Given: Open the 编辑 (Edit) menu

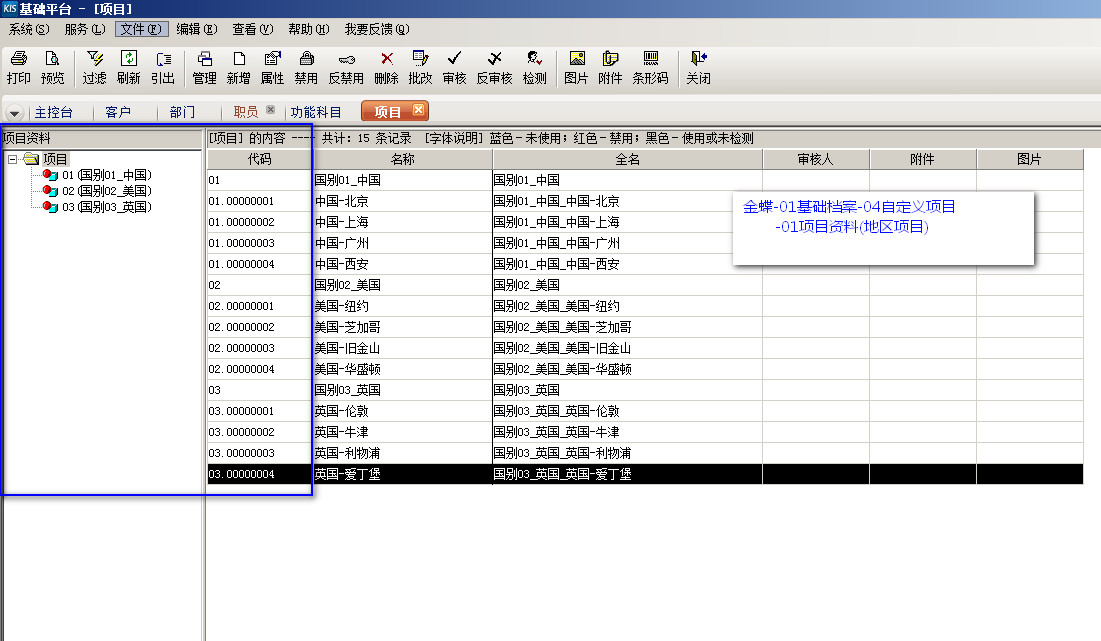Looking at the screenshot, I should (187, 29).
